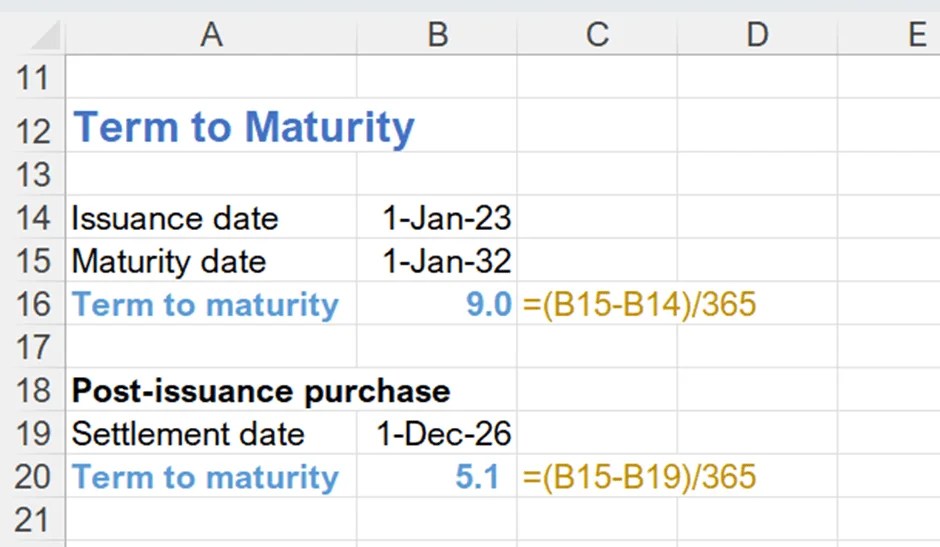Select column D header
The height and width of the screenshot is (547, 940).
(757, 34)
